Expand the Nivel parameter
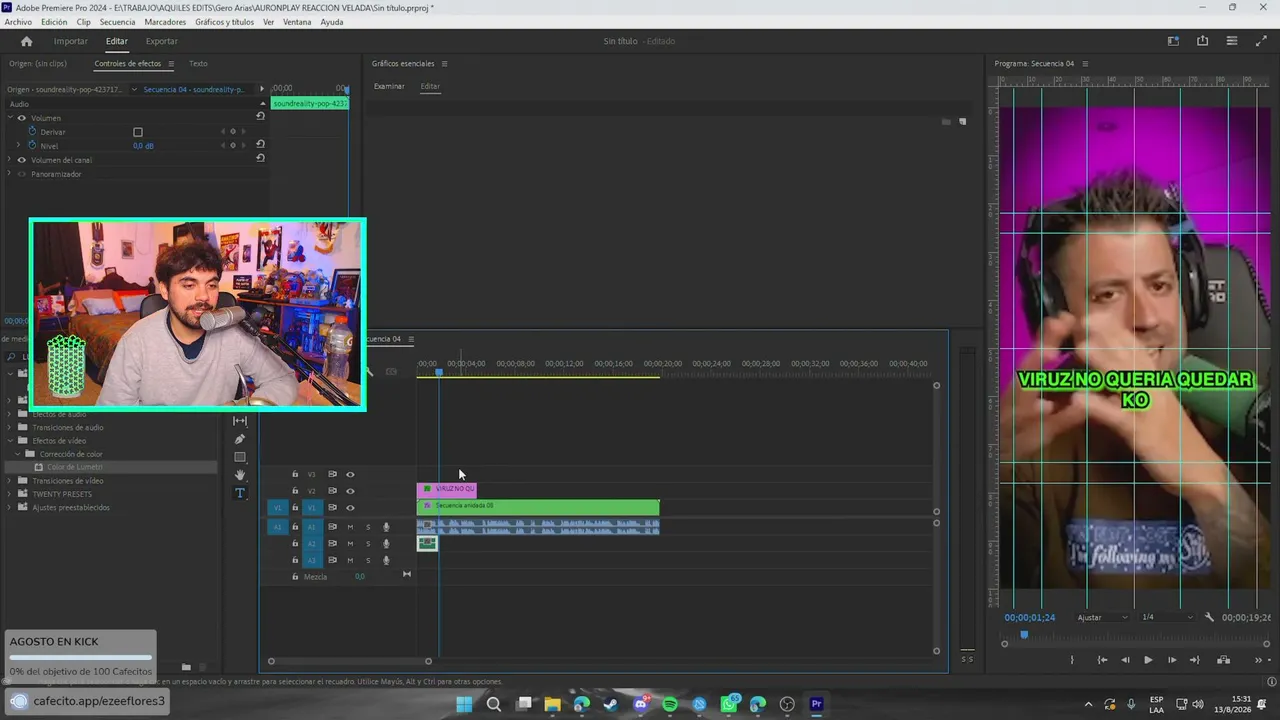 [x=18, y=145]
